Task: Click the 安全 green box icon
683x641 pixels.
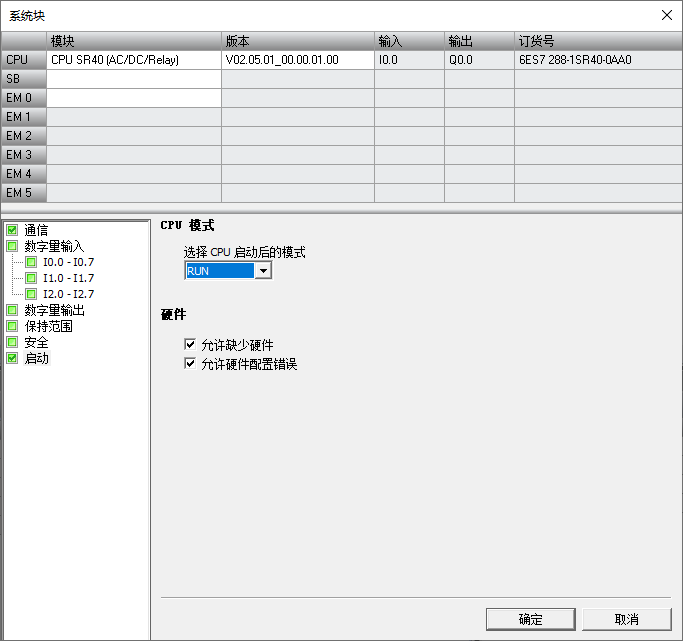Action: (12, 342)
